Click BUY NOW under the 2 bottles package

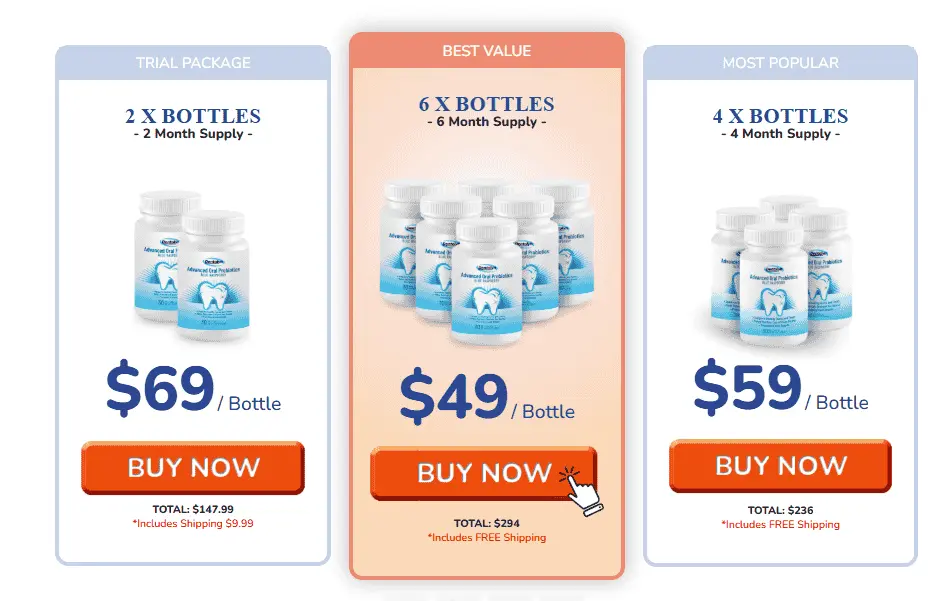193,468
